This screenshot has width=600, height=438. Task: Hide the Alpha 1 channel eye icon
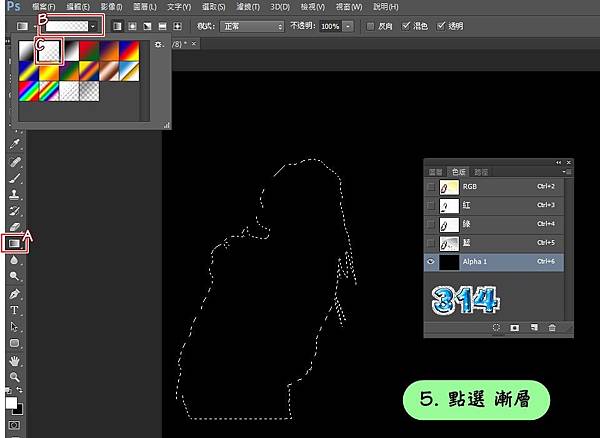tap(431, 262)
